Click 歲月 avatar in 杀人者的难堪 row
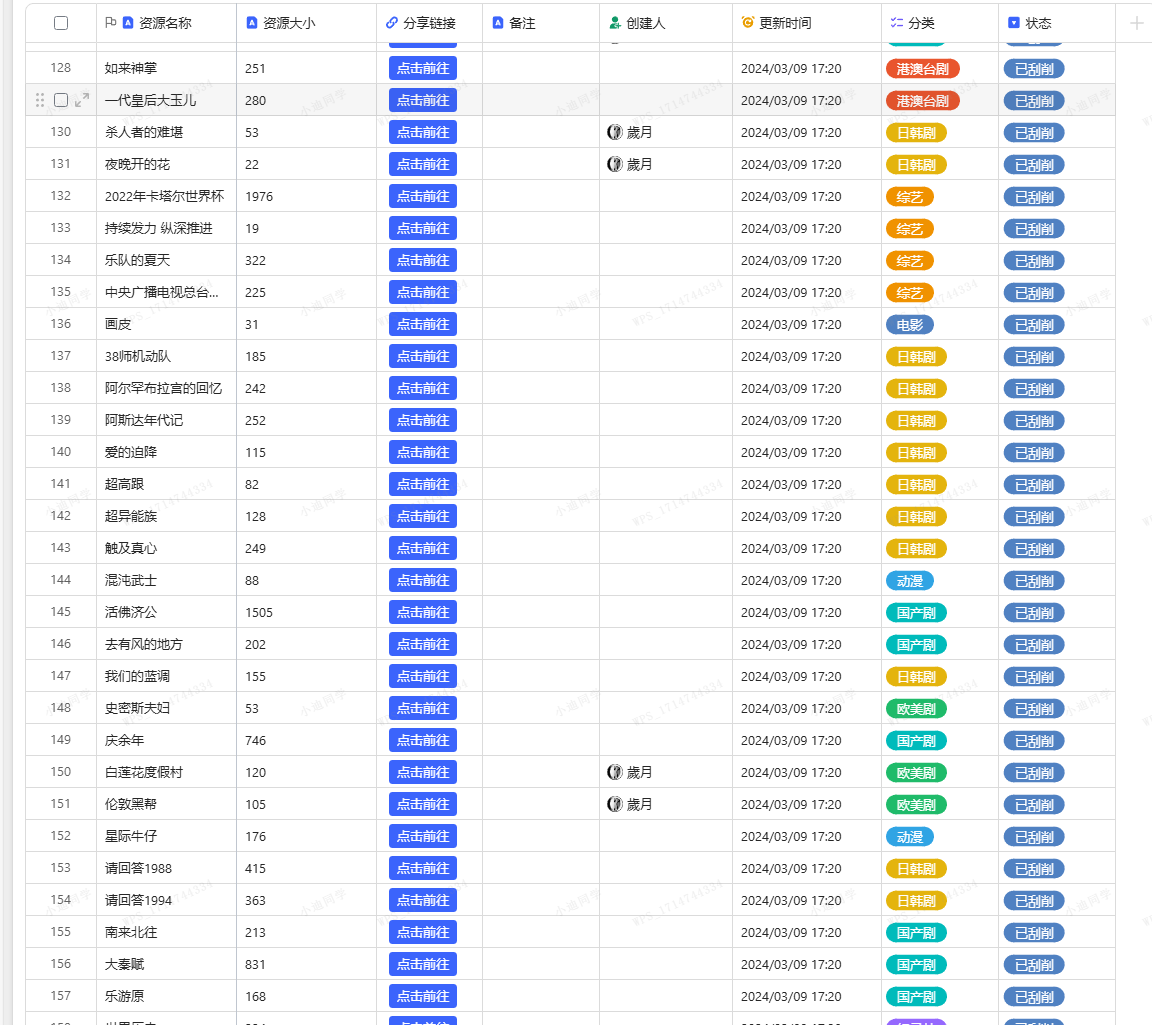The width and height of the screenshot is (1152, 1025). pyautogui.click(x=615, y=132)
